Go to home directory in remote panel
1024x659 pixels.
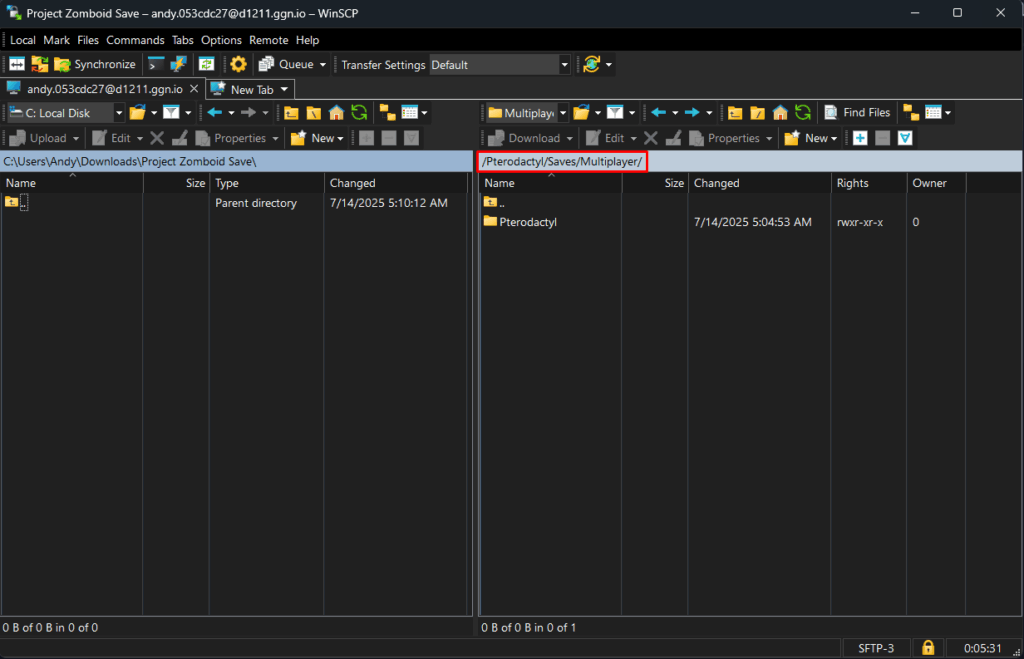(780, 113)
